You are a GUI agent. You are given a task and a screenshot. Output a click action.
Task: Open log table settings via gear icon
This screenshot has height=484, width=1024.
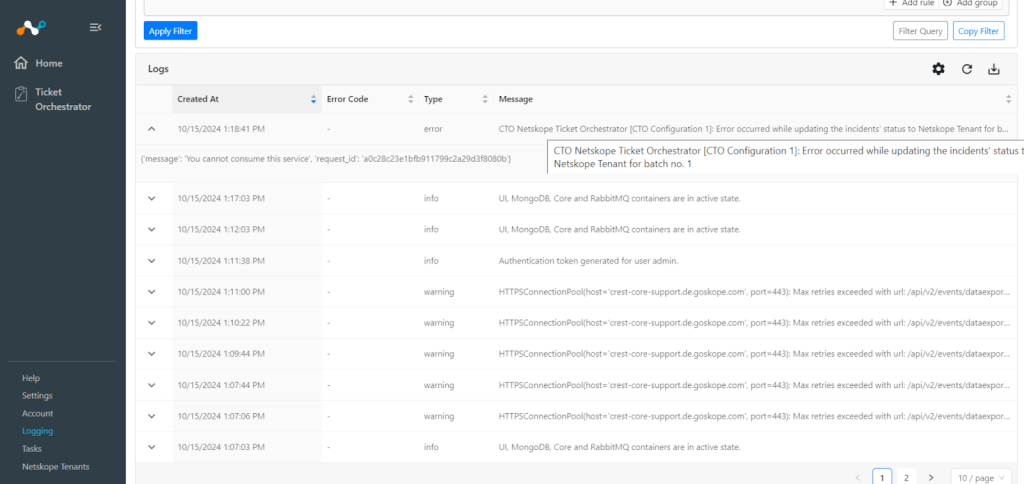coord(938,69)
